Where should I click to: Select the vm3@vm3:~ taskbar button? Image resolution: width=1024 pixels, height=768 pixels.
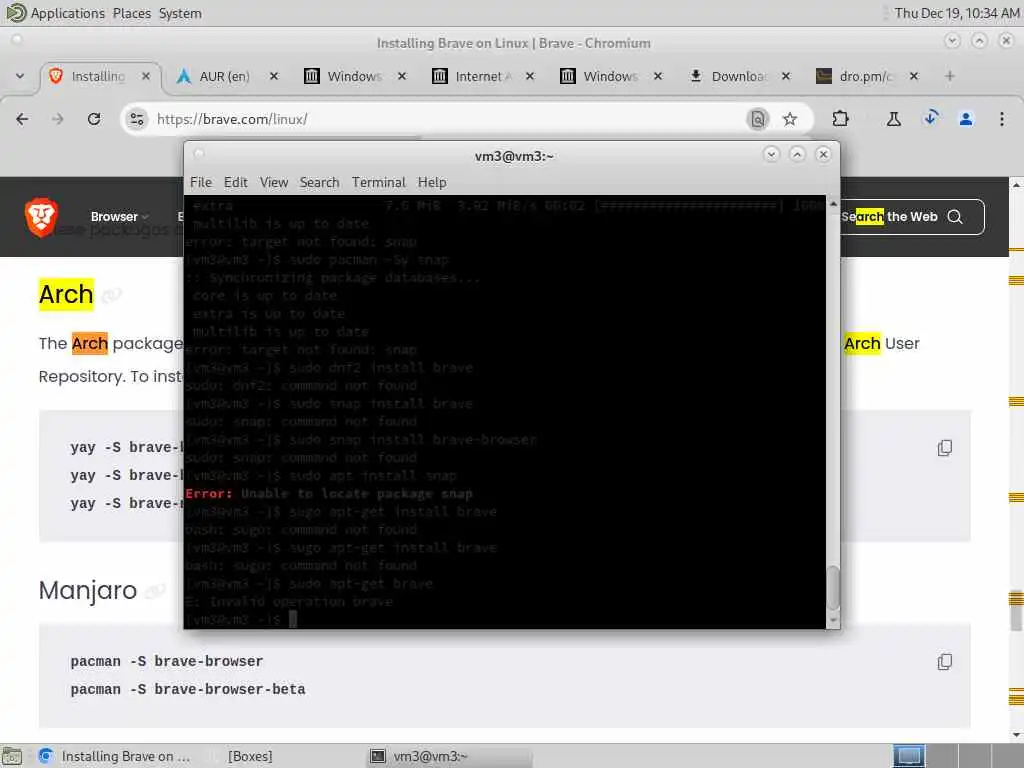pos(451,756)
